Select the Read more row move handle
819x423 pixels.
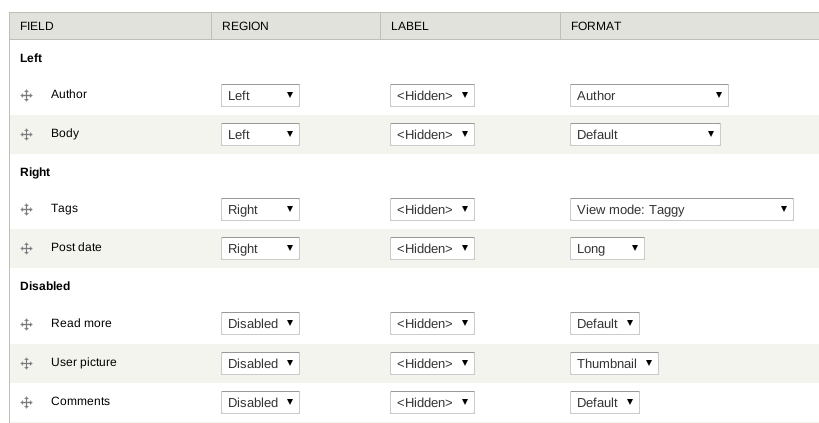click(27, 324)
